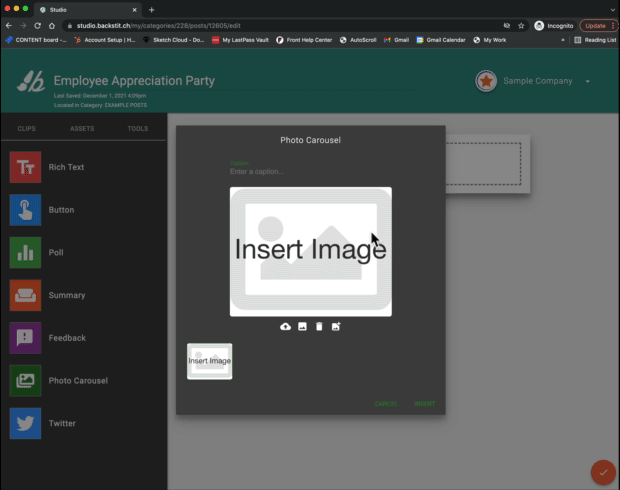Click the choose image icon under preview

point(302,326)
